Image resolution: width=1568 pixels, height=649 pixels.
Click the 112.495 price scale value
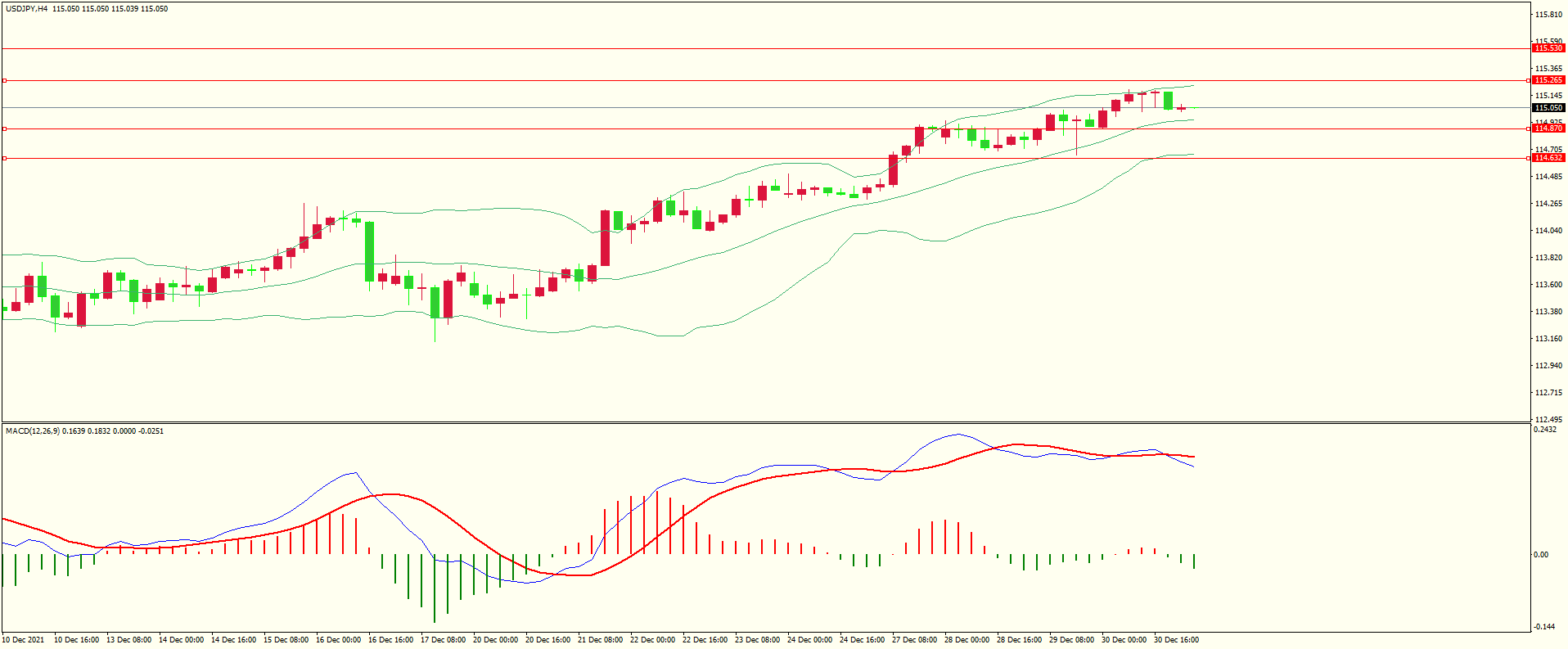click(1548, 419)
